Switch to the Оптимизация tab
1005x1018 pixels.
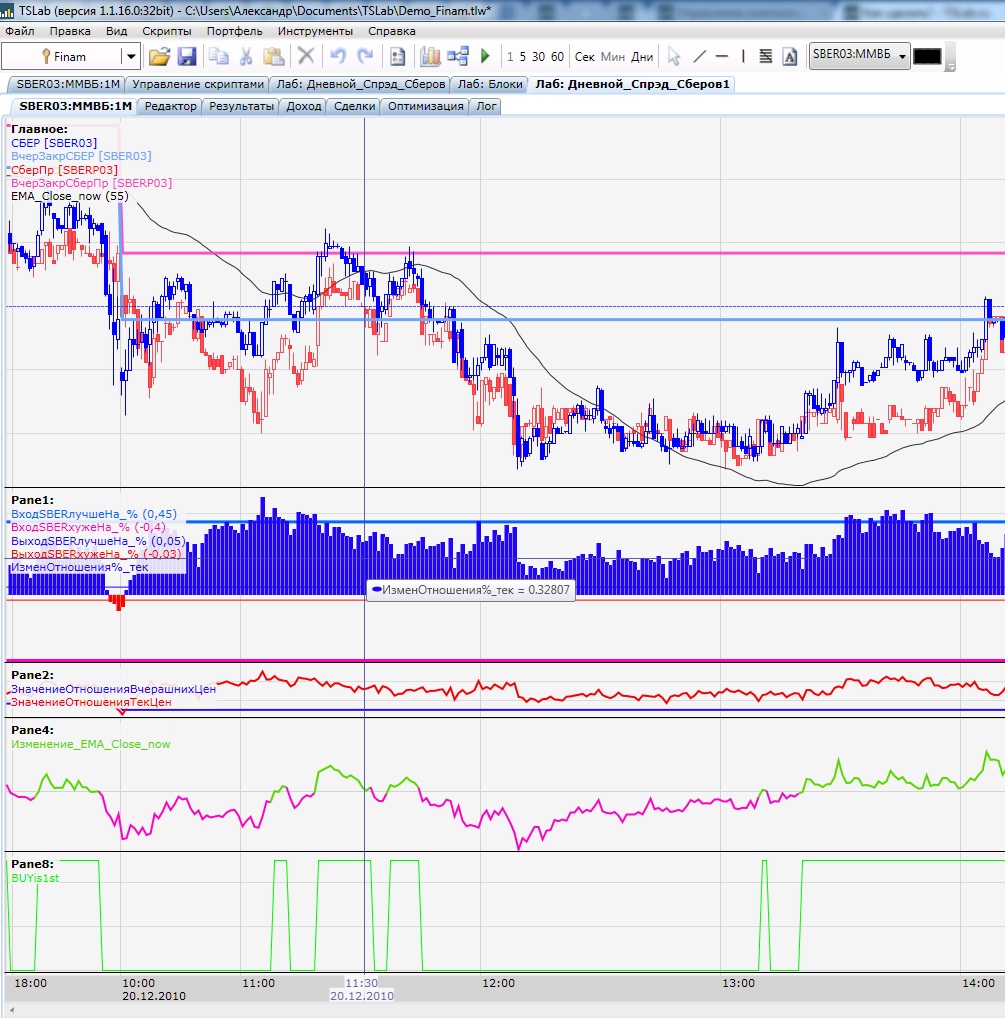pos(425,106)
